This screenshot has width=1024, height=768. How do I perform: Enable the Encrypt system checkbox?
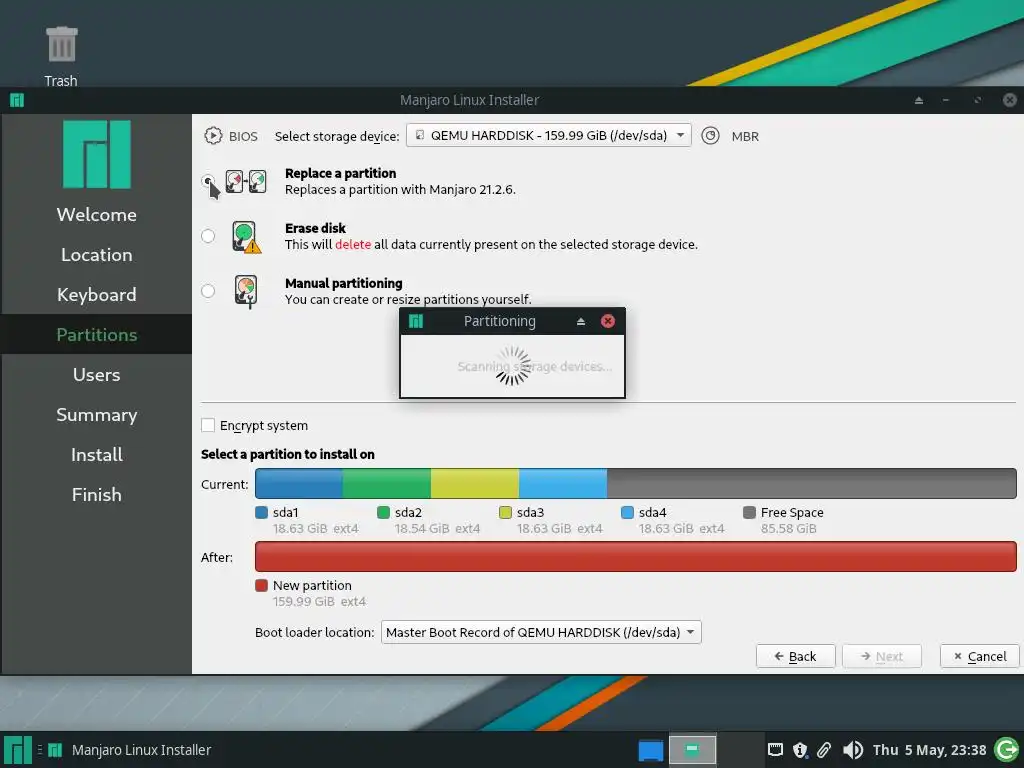(208, 425)
